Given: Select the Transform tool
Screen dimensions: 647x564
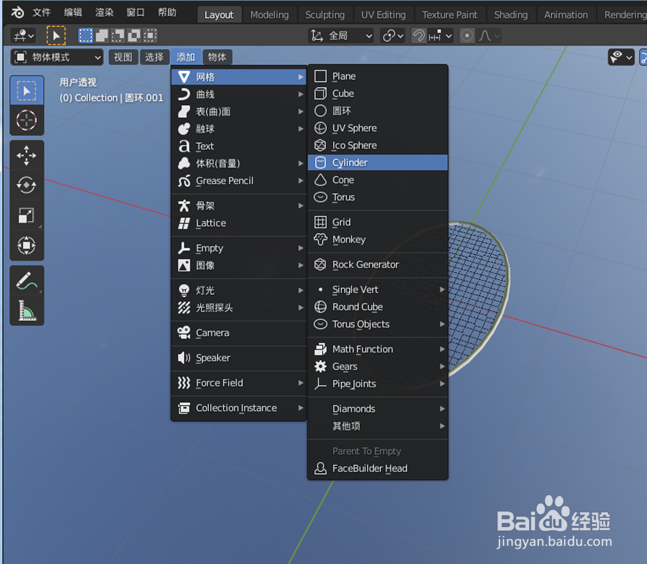Looking at the screenshot, I should (x=27, y=245).
